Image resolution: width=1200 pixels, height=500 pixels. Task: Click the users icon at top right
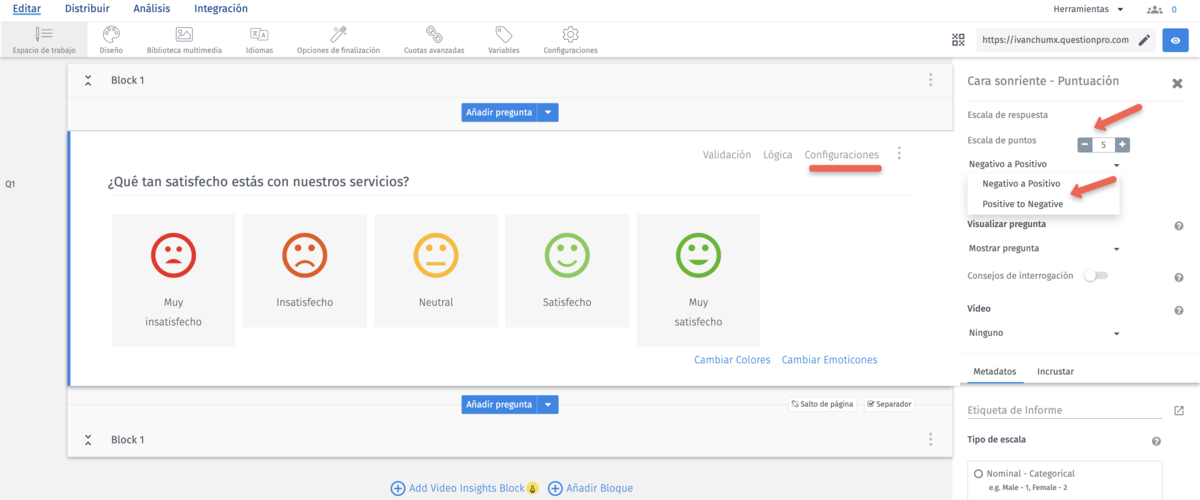point(1155,9)
